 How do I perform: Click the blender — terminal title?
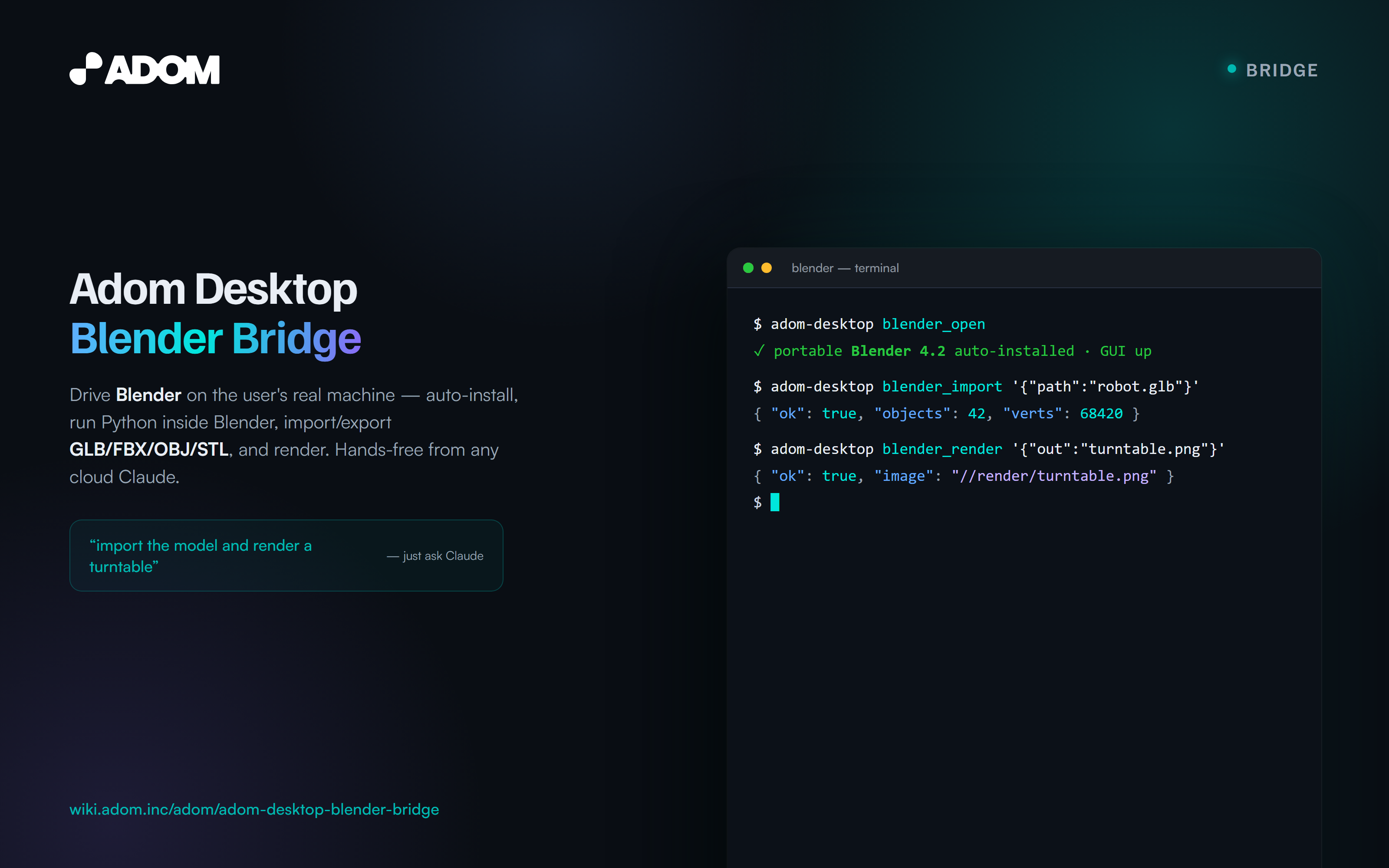pos(845,268)
